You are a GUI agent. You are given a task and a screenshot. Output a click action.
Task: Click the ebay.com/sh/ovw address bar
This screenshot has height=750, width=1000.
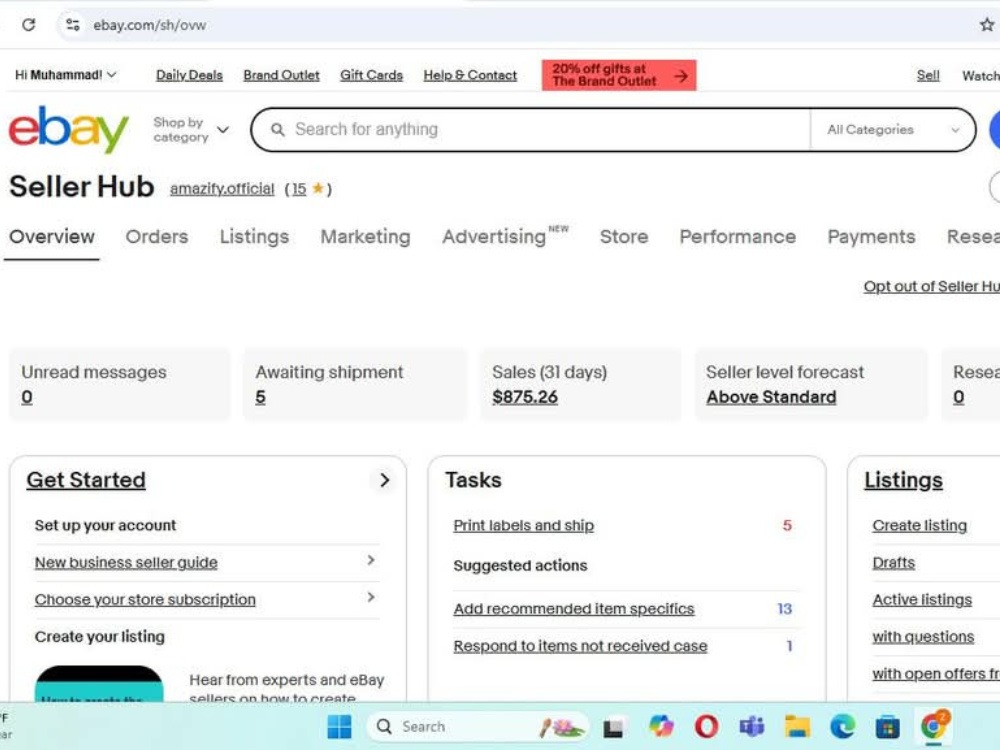(149, 26)
